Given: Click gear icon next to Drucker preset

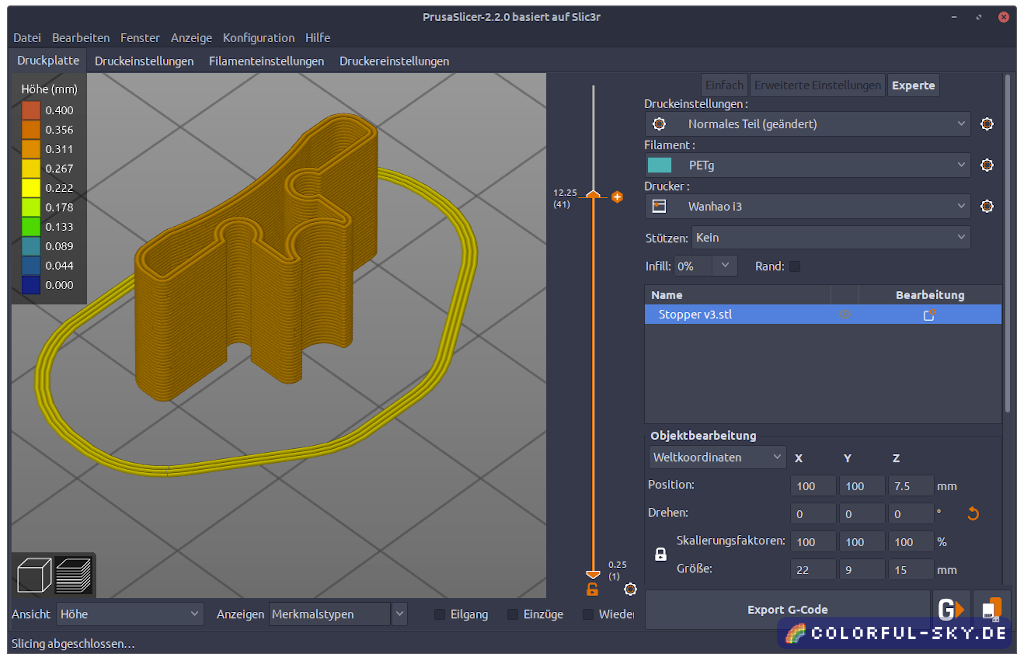Looking at the screenshot, I should [987, 206].
